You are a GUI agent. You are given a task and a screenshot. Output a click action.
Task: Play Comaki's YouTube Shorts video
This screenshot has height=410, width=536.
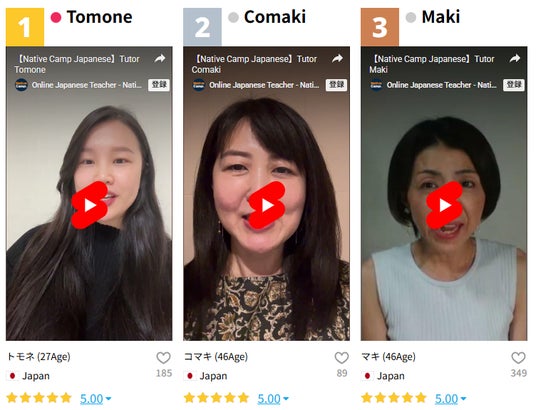[x=267, y=205]
